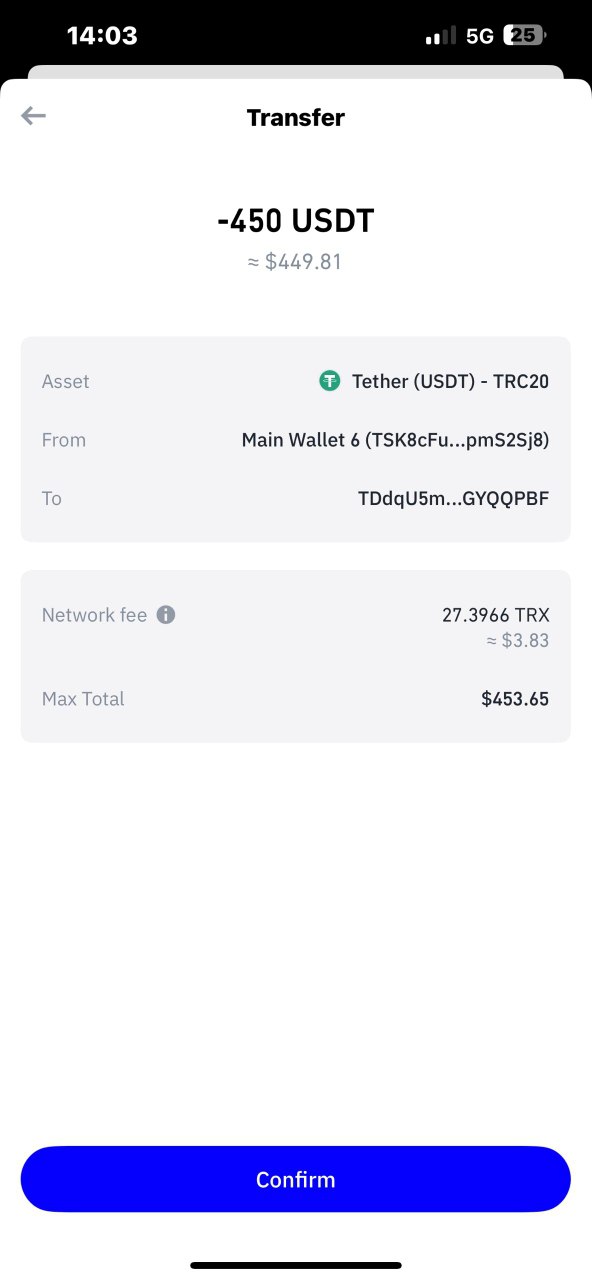Image resolution: width=592 pixels, height=1280 pixels.
Task: Select the -450 USDT amount text
Action: tap(296, 221)
